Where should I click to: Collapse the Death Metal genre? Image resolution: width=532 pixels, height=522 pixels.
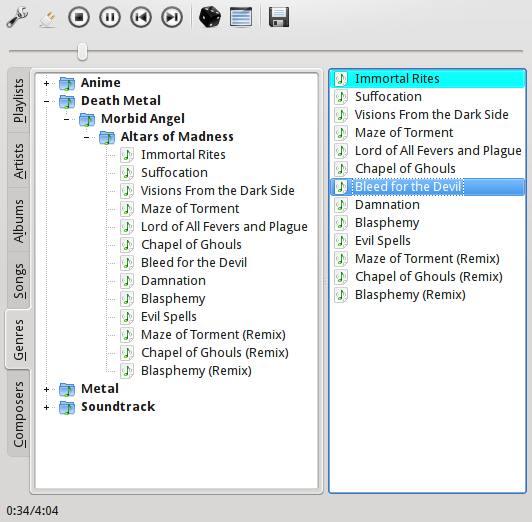[x=46, y=101]
